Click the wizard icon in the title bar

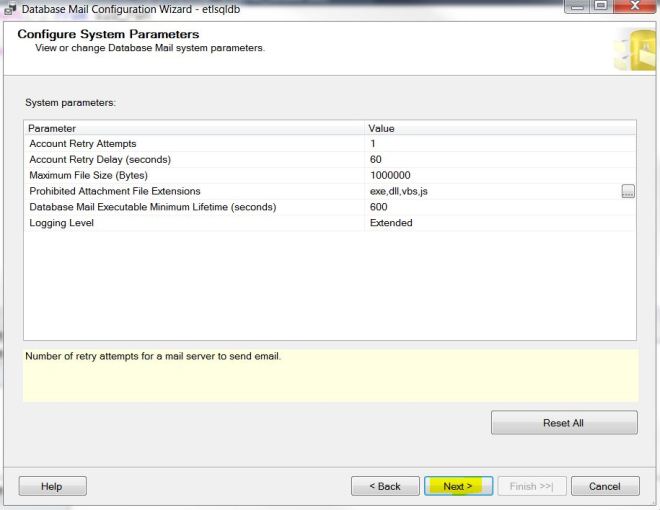coord(9,9)
